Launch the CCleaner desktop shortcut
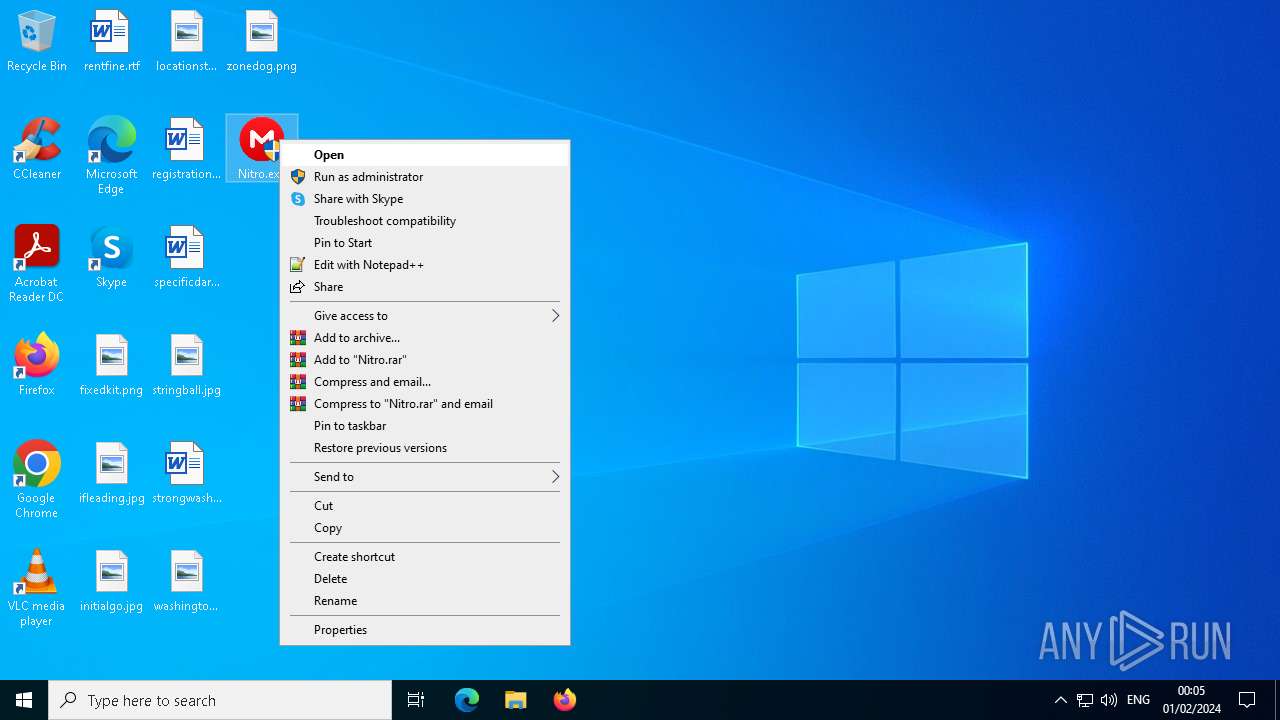The image size is (1280, 720). click(37, 150)
